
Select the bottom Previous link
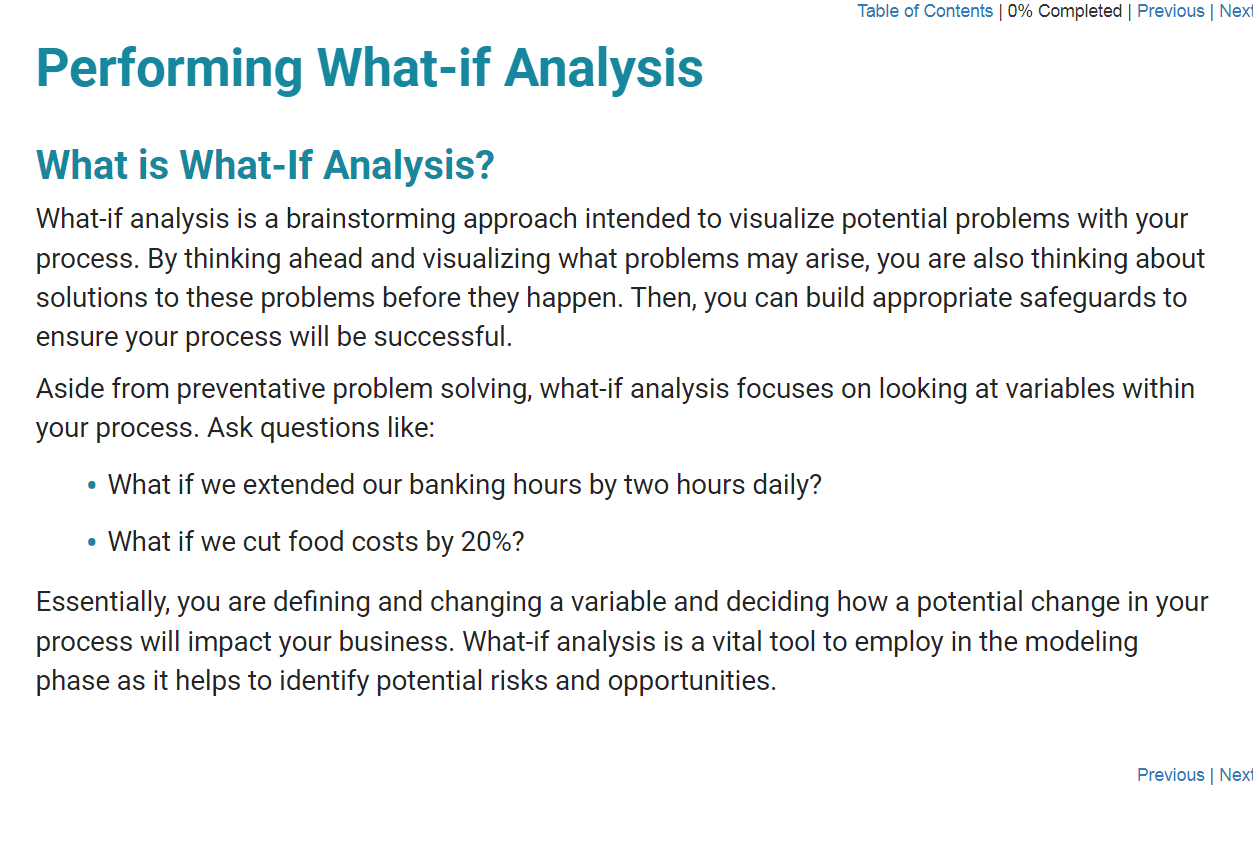pos(1170,775)
